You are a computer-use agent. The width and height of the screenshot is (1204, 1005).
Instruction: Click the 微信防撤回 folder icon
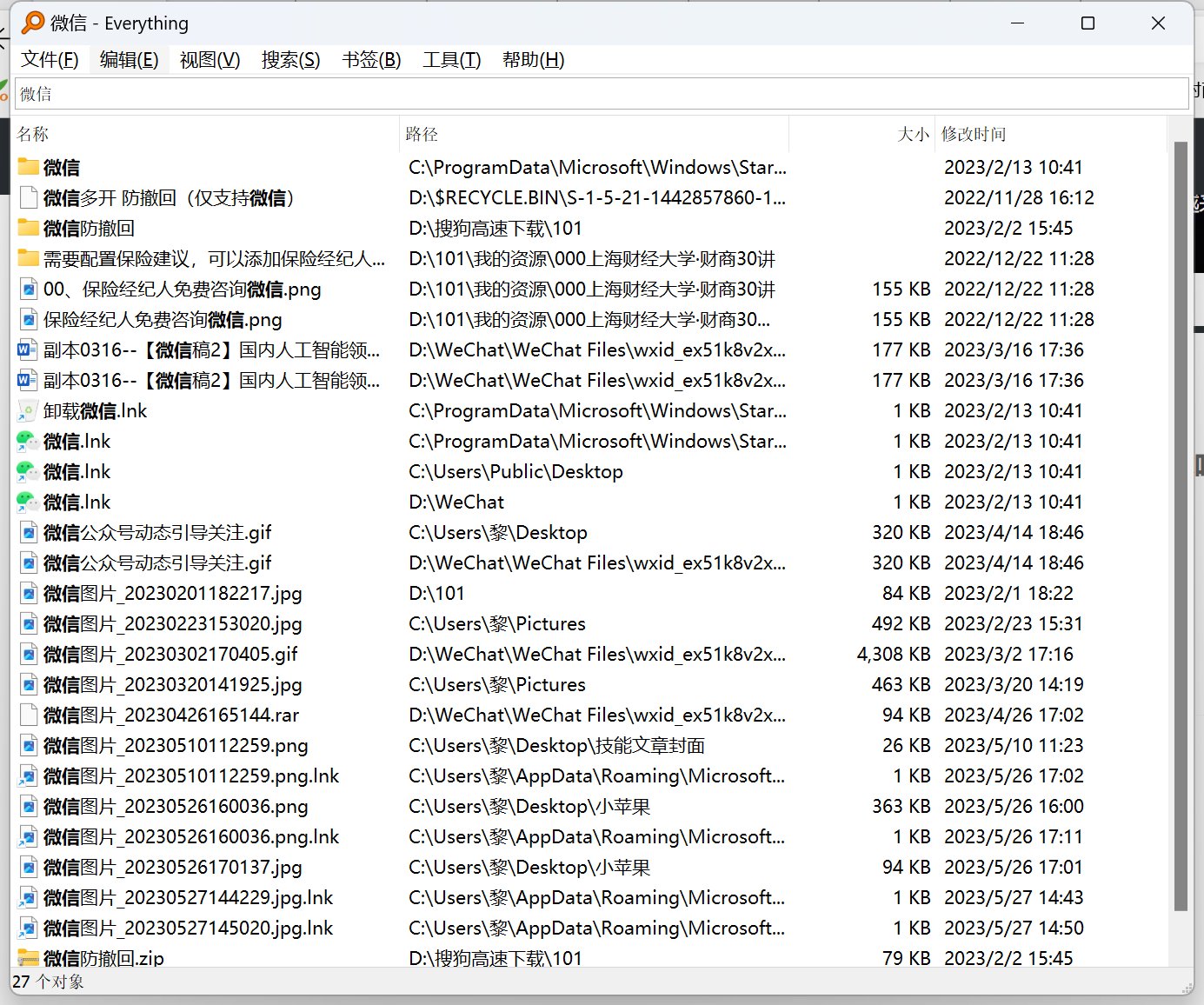(29, 228)
